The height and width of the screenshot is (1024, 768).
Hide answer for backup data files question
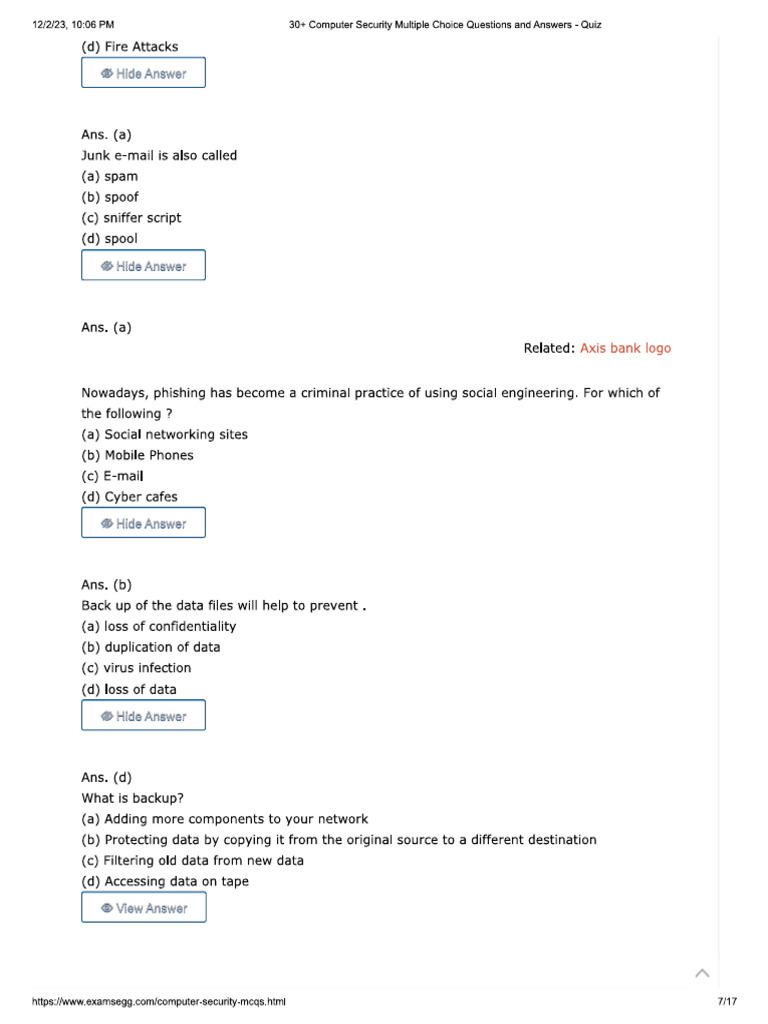[143, 716]
